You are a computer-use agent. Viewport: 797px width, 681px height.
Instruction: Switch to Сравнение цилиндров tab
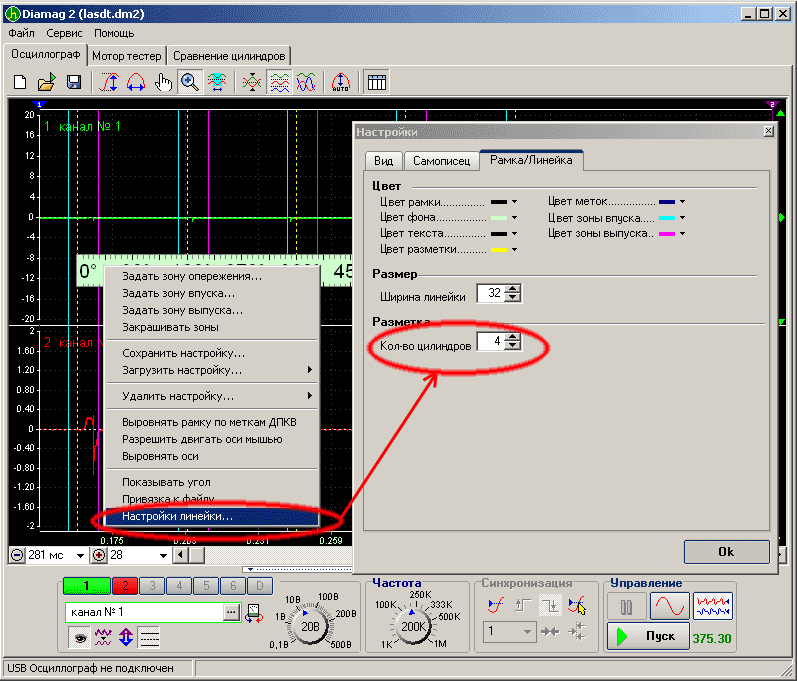tap(229, 56)
